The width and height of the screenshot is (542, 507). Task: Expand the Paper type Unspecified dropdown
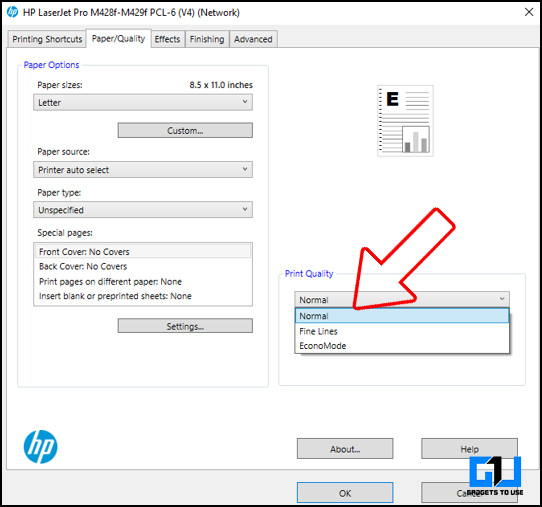(143, 209)
